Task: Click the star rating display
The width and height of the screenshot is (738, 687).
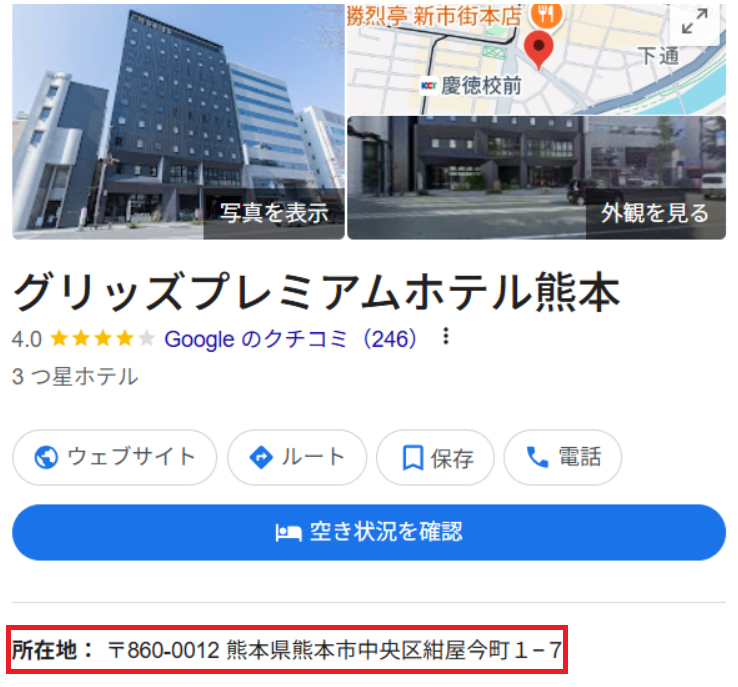Action: point(103,338)
